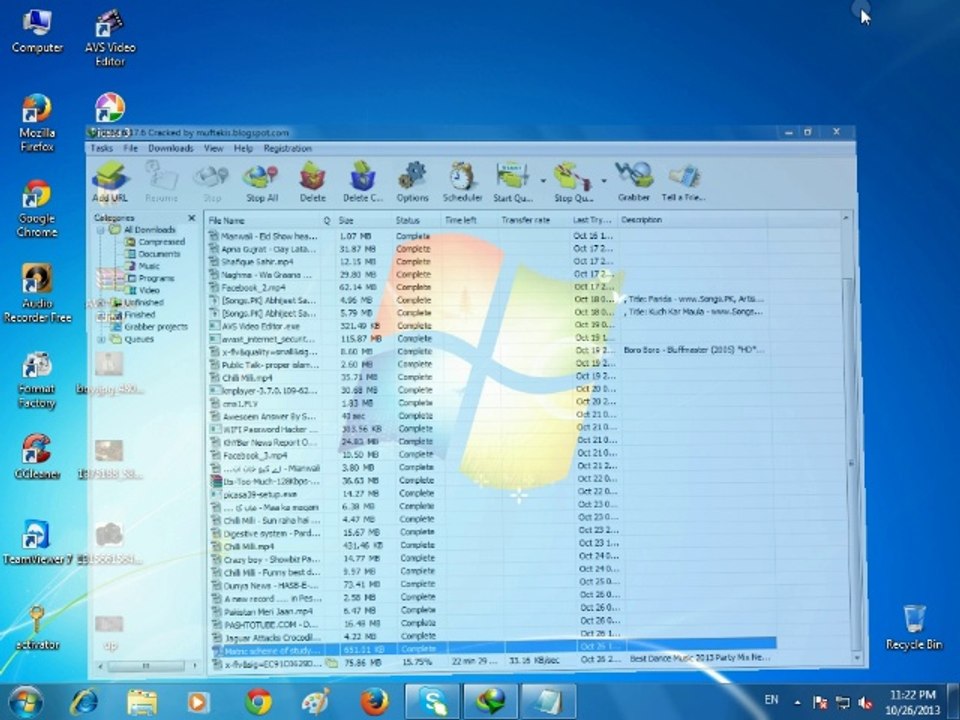This screenshot has height=720, width=960.
Task: Click the Resume toolbar icon
Action: tap(161, 181)
